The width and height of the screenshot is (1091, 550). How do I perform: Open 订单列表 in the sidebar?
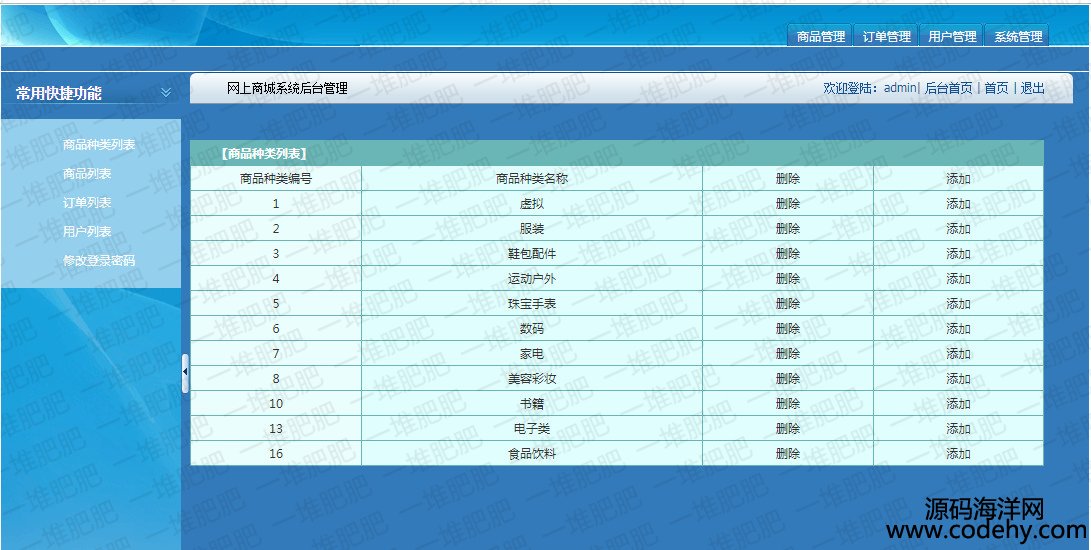pos(87,203)
